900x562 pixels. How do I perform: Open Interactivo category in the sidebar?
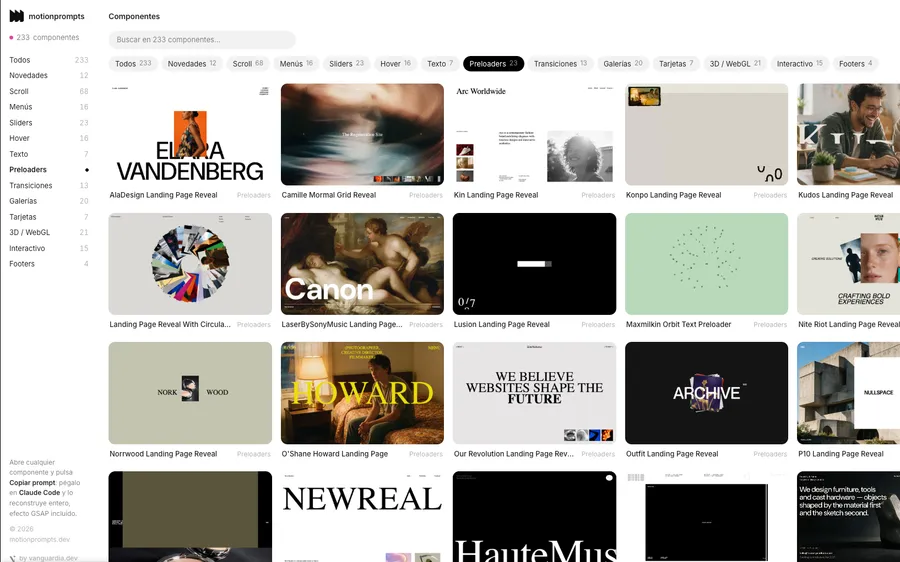[49, 249]
